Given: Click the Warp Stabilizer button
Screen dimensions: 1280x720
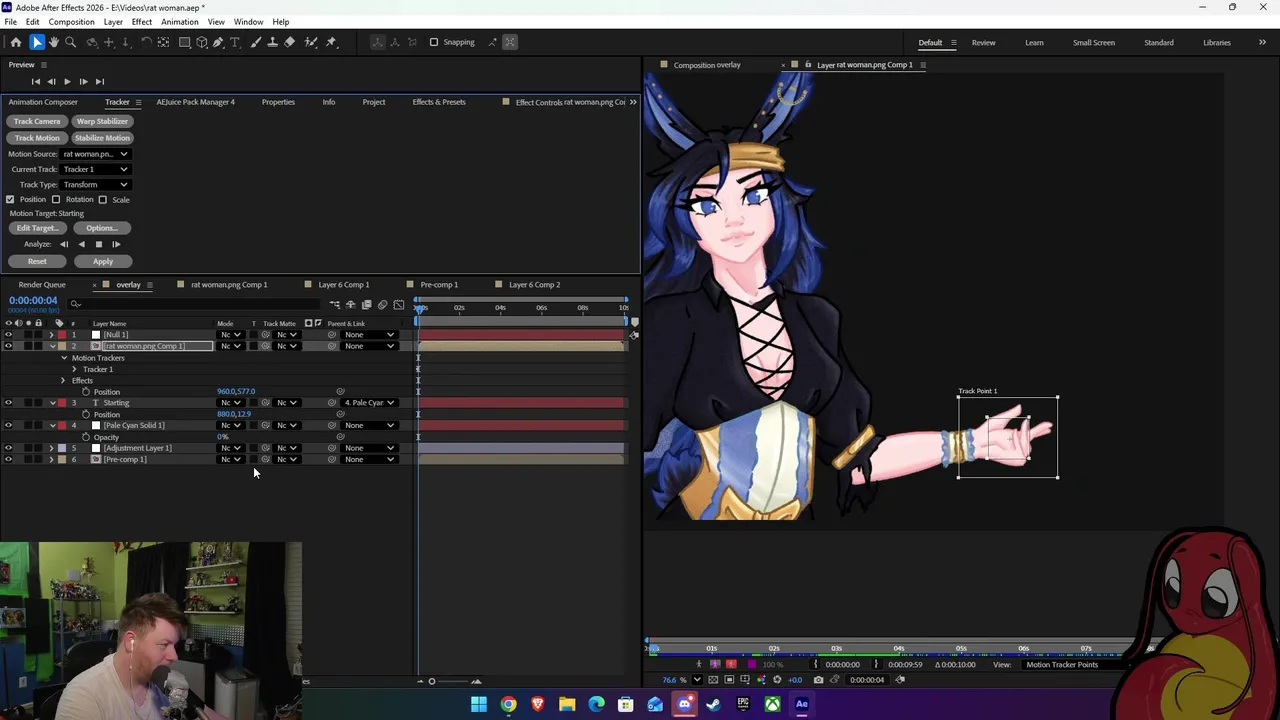Looking at the screenshot, I should pyautogui.click(x=102, y=121).
